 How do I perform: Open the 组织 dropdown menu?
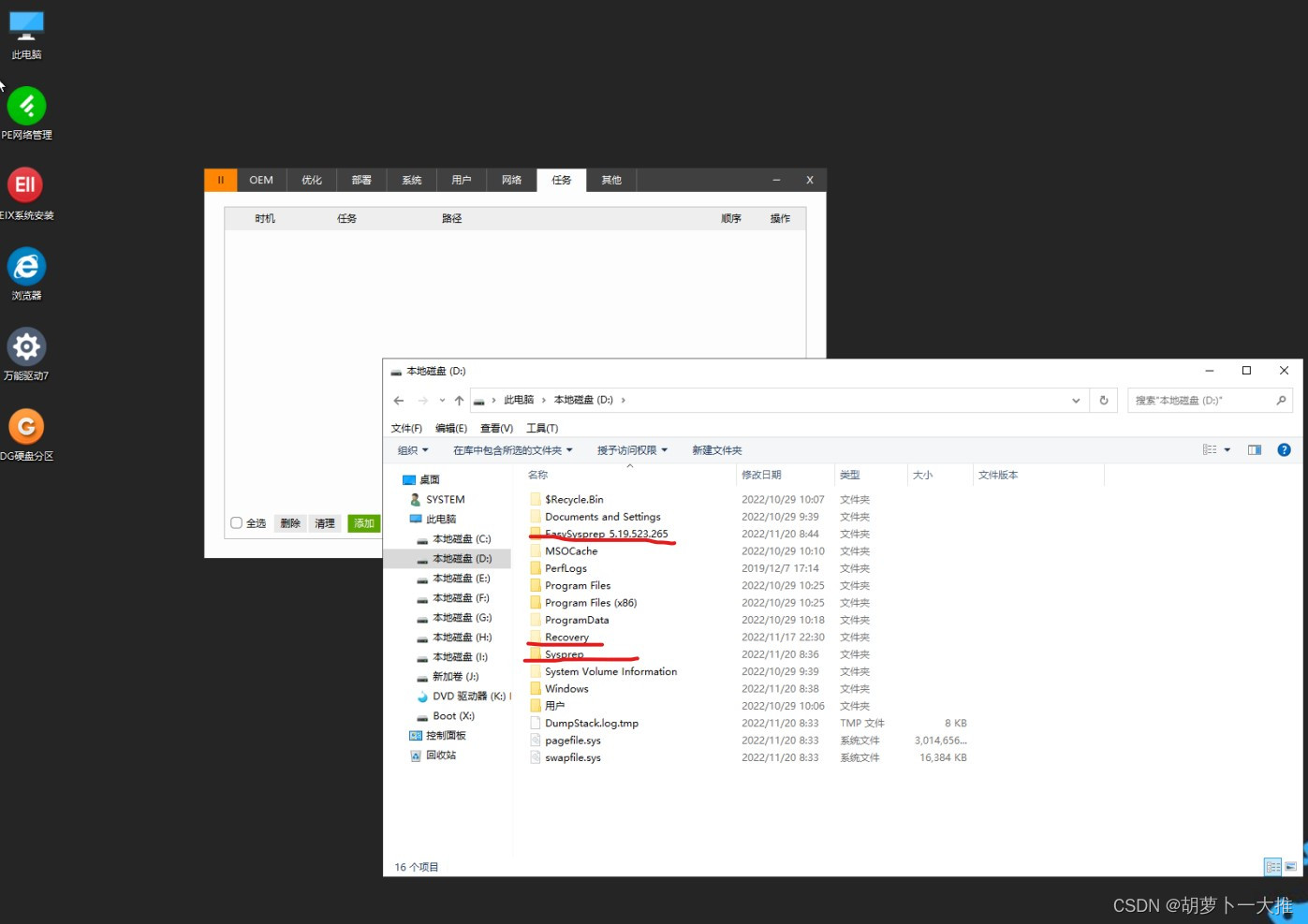[x=413, y=450]
